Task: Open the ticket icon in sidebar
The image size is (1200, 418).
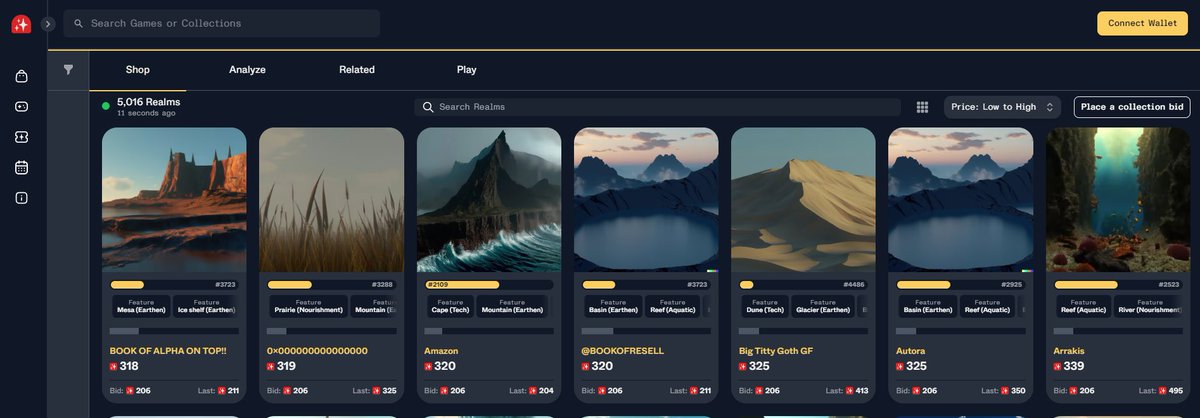Action: pos(21,137)
